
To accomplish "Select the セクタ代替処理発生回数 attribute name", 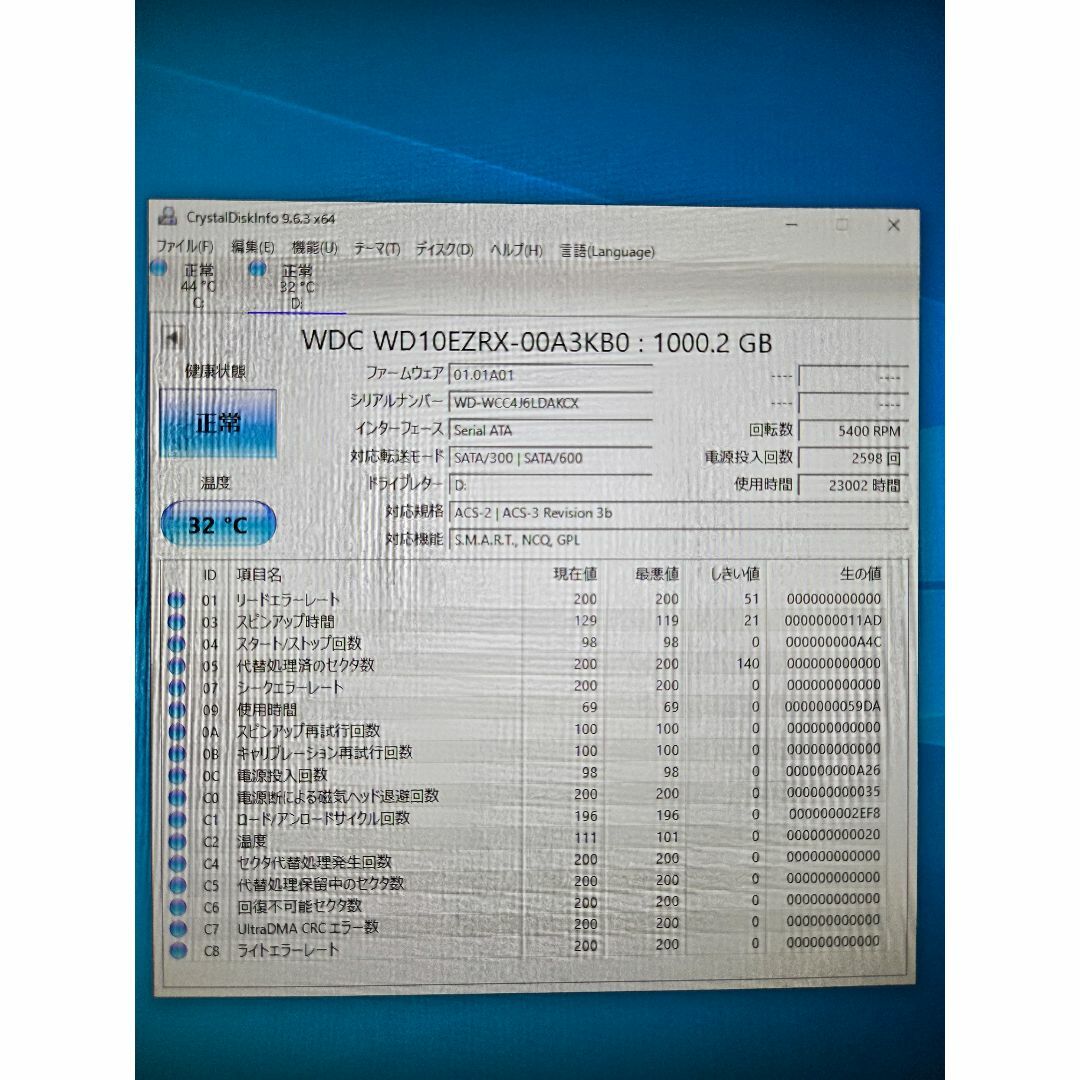I will point(314,862).
